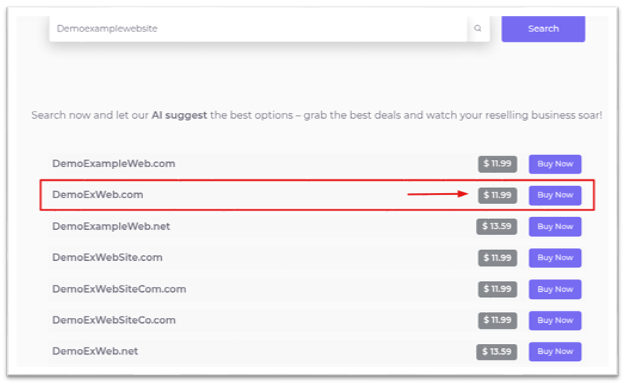
Task: Focus the Demoexamplewebsite search field
Action: pos(258,29)
